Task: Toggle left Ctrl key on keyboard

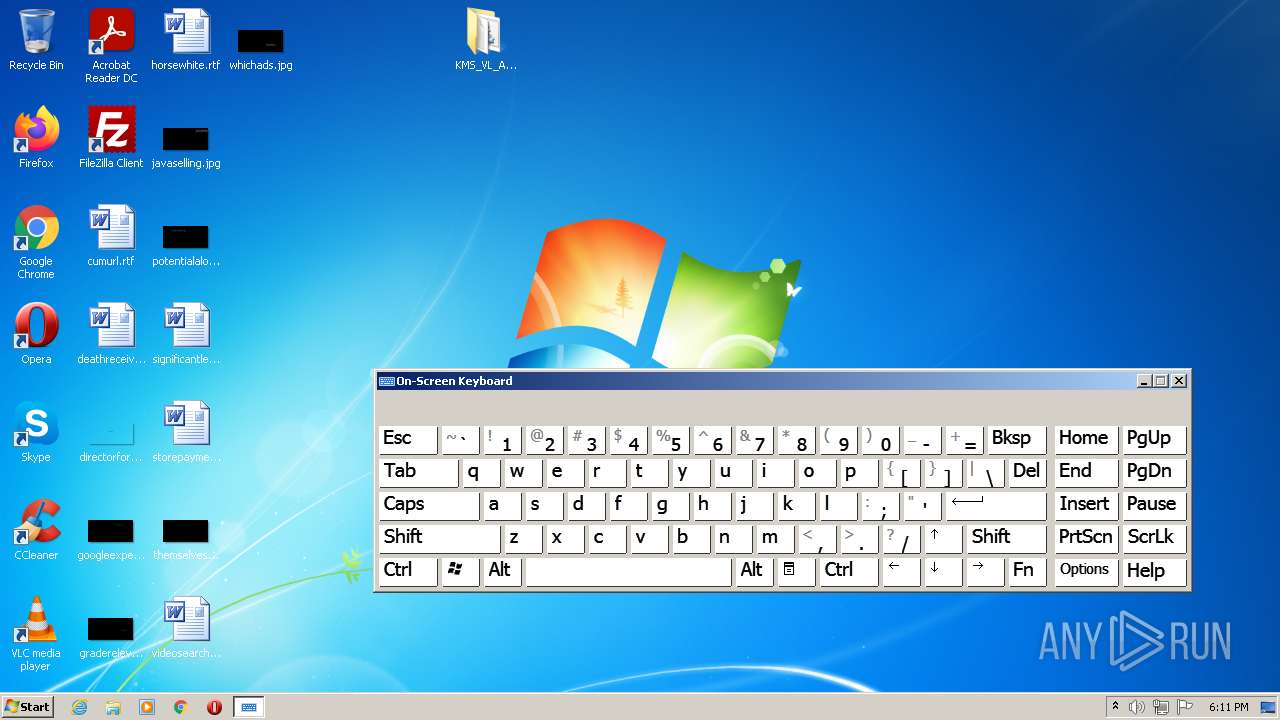Action: coord(408,571)
